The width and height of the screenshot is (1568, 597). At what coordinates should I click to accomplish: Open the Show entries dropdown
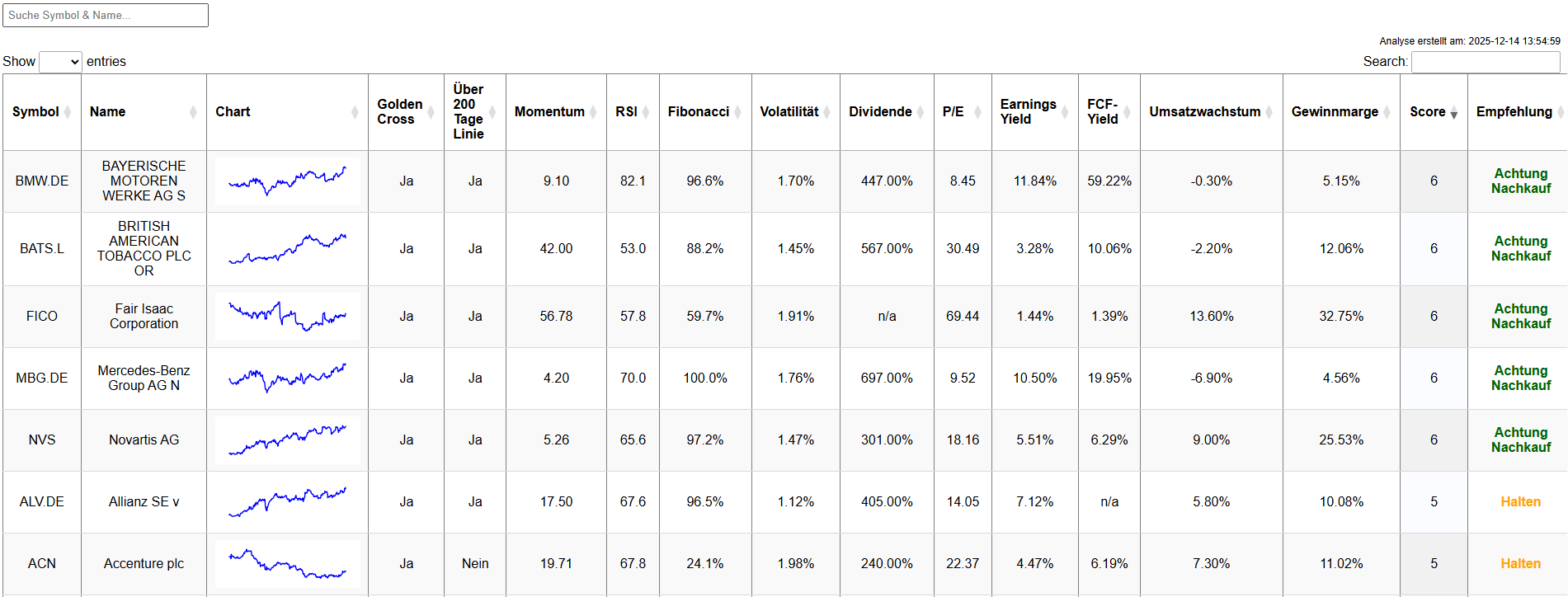(x=60, y=62)
